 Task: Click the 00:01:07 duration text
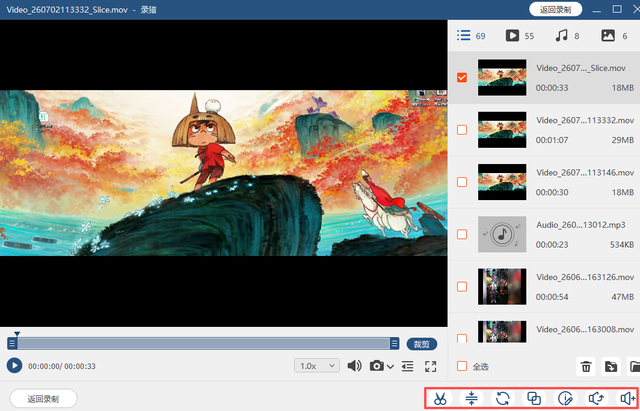552,140
